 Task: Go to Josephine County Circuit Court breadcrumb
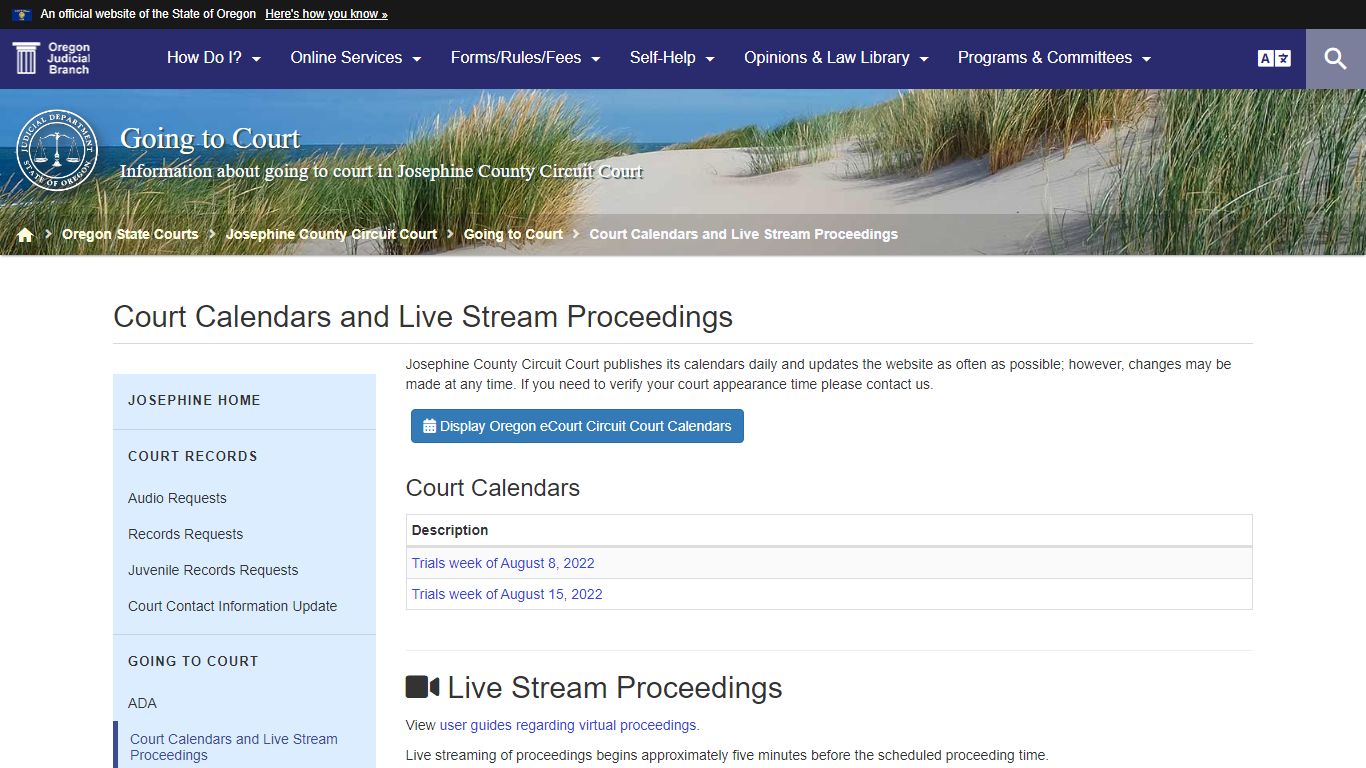coord(331,234)
